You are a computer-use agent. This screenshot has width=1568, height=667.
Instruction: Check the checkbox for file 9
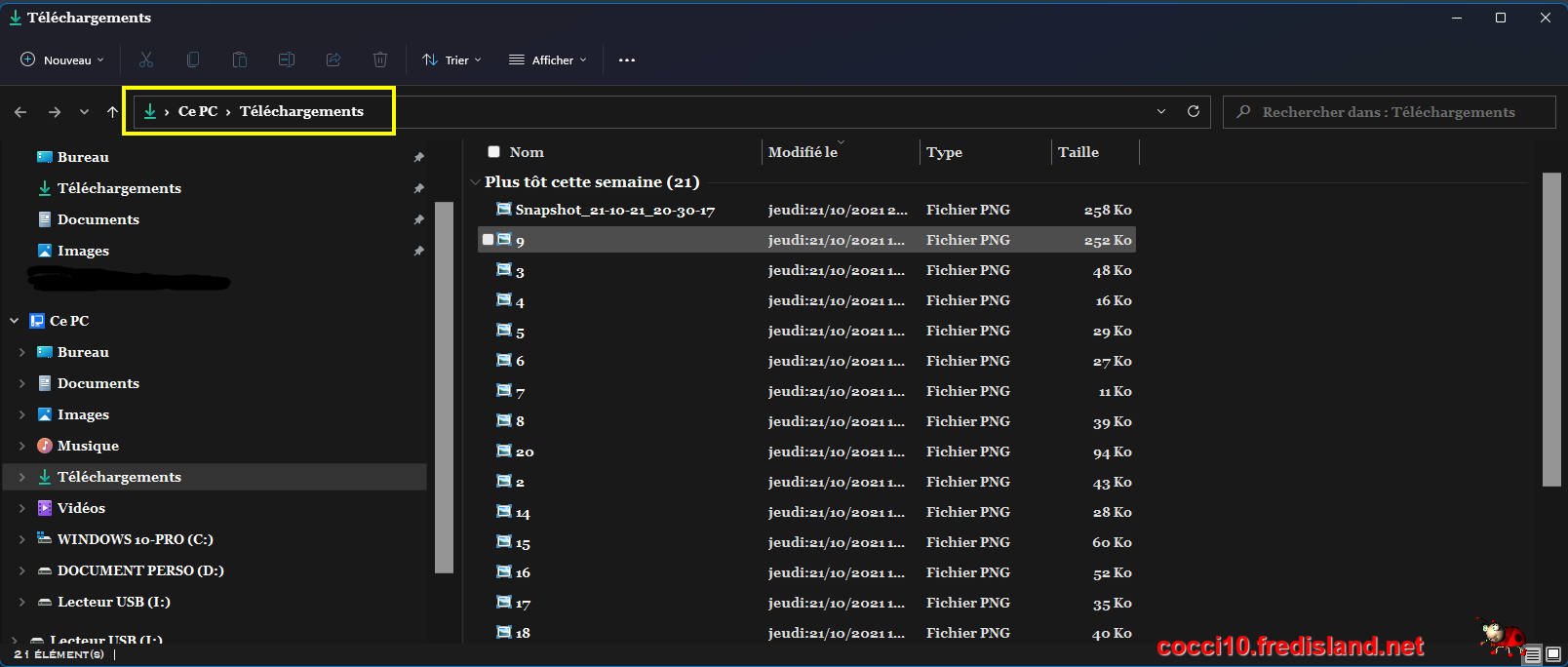pyautogui.click(x=489, y=240)
